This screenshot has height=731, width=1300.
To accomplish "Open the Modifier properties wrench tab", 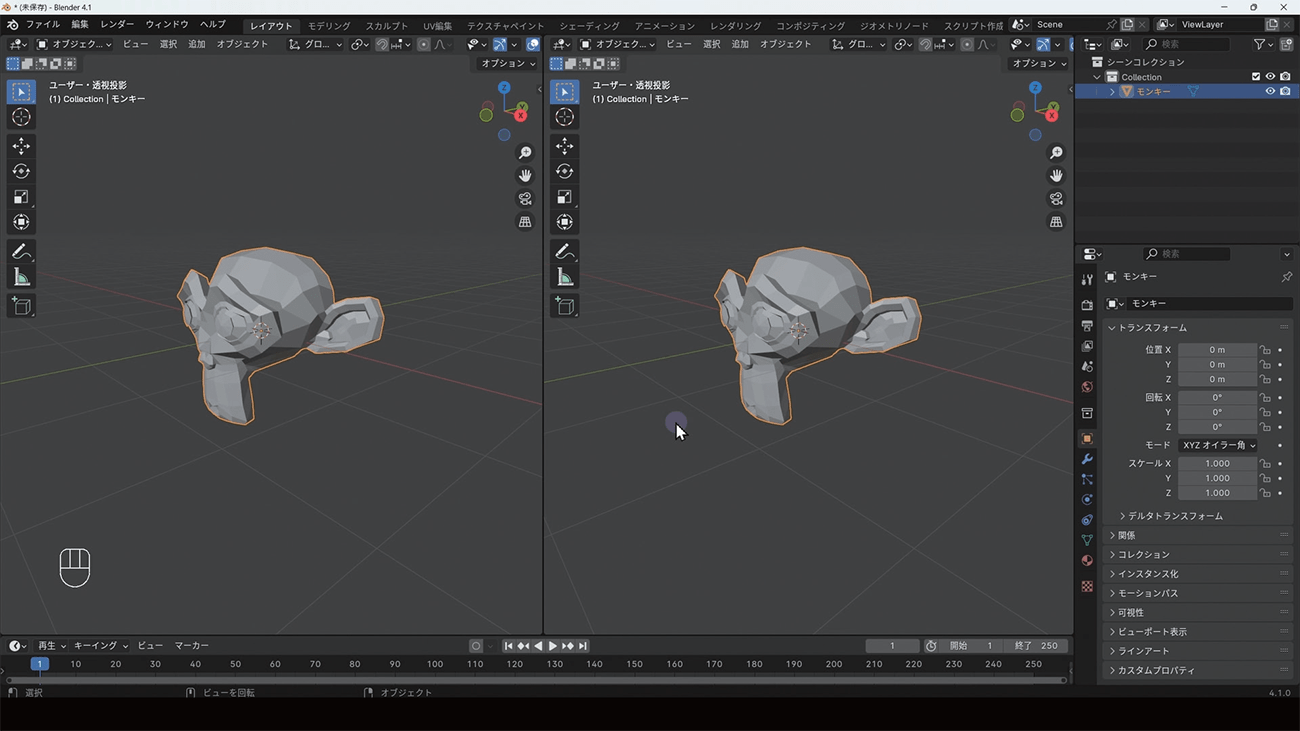I will (1087, 459).
